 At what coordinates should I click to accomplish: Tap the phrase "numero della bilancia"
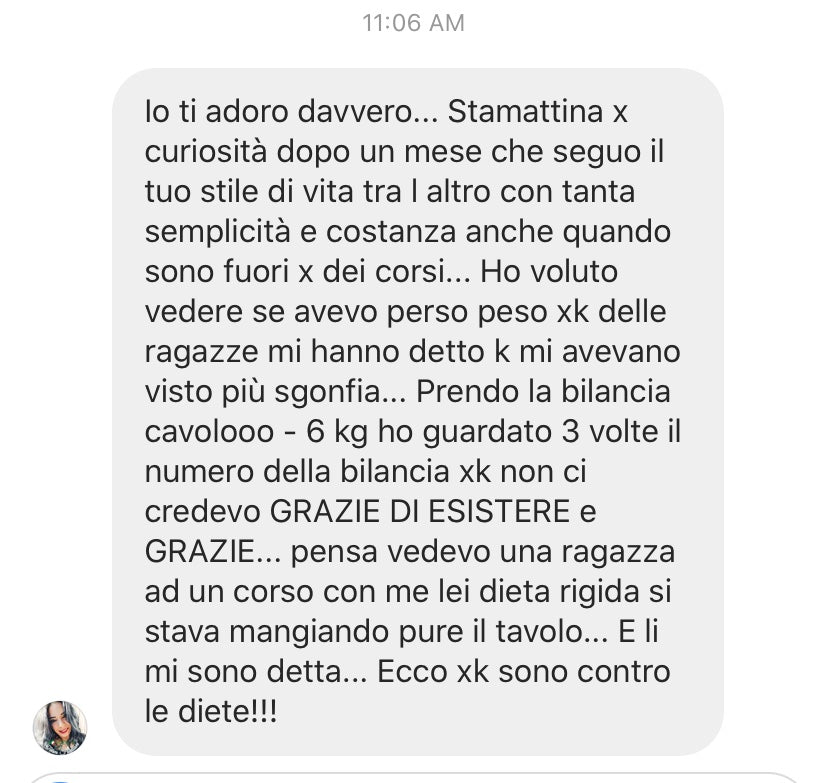(297, 471)
